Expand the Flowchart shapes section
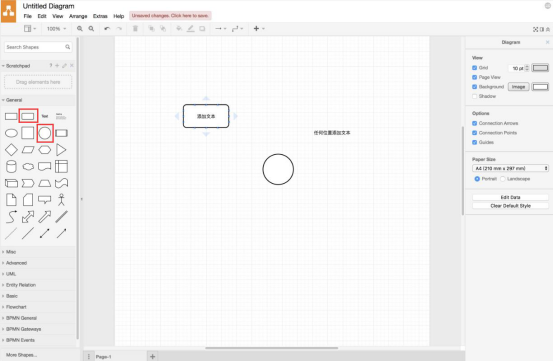 (x=16, y=307)
